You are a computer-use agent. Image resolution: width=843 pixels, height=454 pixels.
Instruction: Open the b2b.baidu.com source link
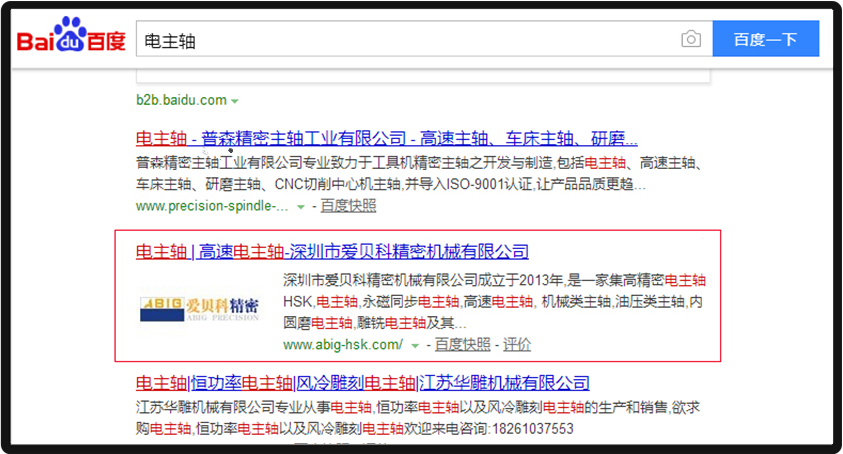181,101
